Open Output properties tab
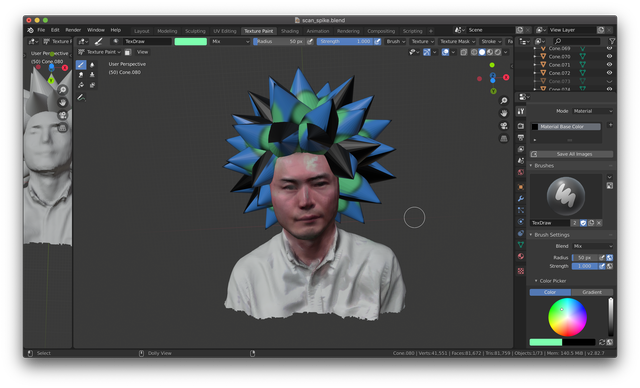The height and width of the screenshot is (388, 640). point(520,137)
